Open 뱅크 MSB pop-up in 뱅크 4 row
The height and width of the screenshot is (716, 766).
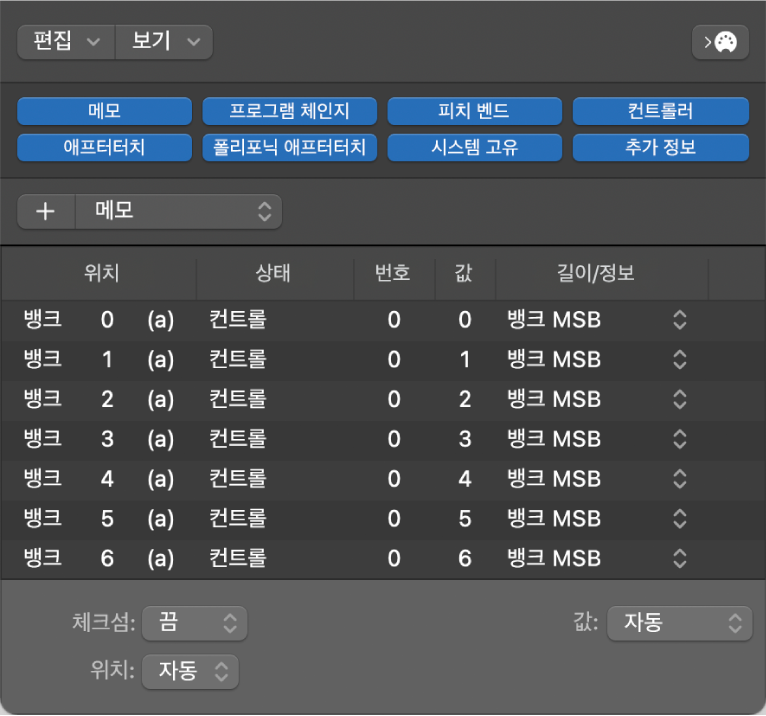pos(680,479)
